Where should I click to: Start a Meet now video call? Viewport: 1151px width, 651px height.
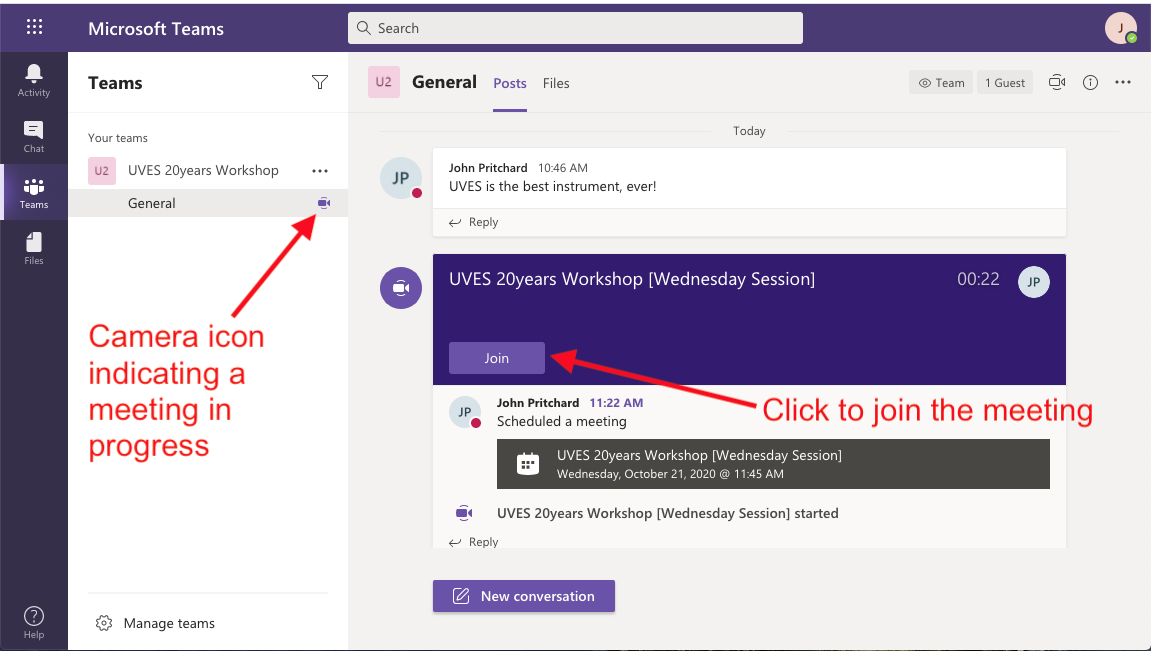click(x=1057, y=82)
